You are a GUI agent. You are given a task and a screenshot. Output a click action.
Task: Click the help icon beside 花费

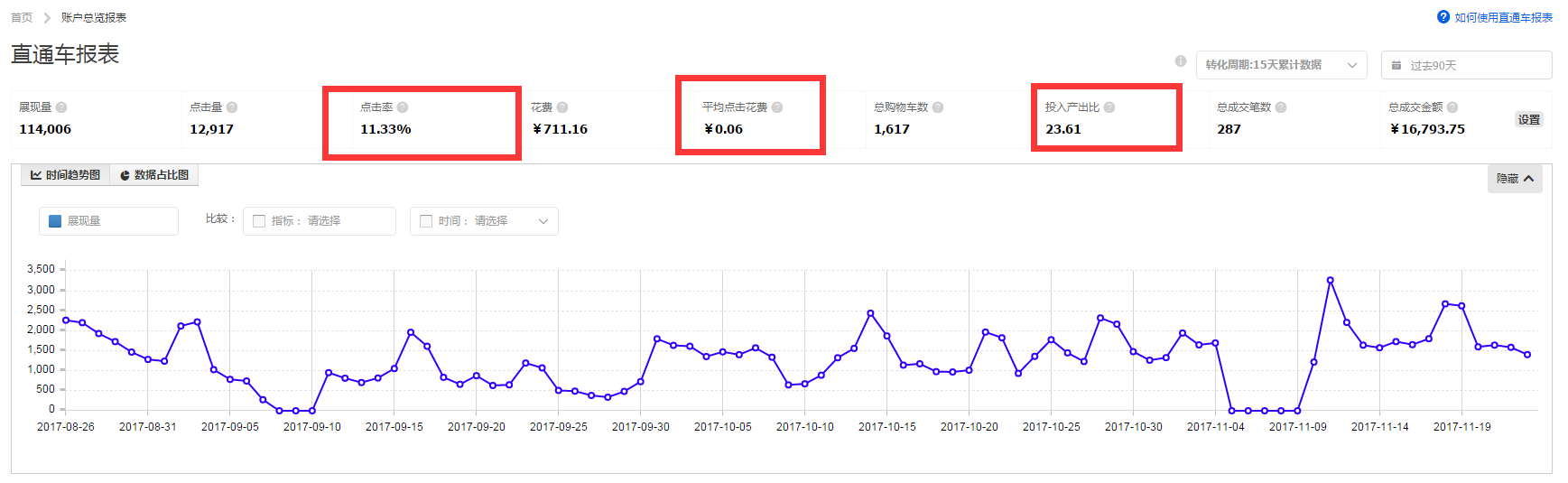pyautogui.click(x=562, y=107)
